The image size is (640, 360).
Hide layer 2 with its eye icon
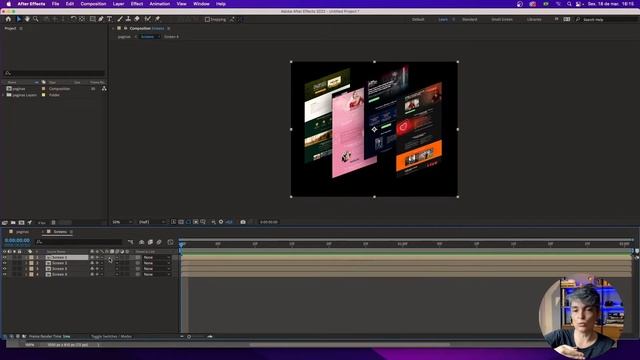[x=4, y=263]
